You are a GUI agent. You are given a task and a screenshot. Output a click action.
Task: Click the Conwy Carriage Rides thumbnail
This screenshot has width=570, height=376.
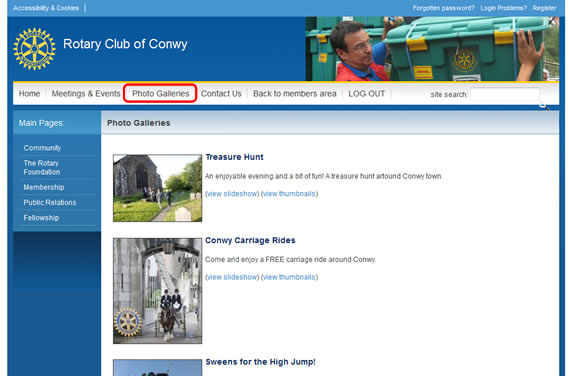[157, 291]
